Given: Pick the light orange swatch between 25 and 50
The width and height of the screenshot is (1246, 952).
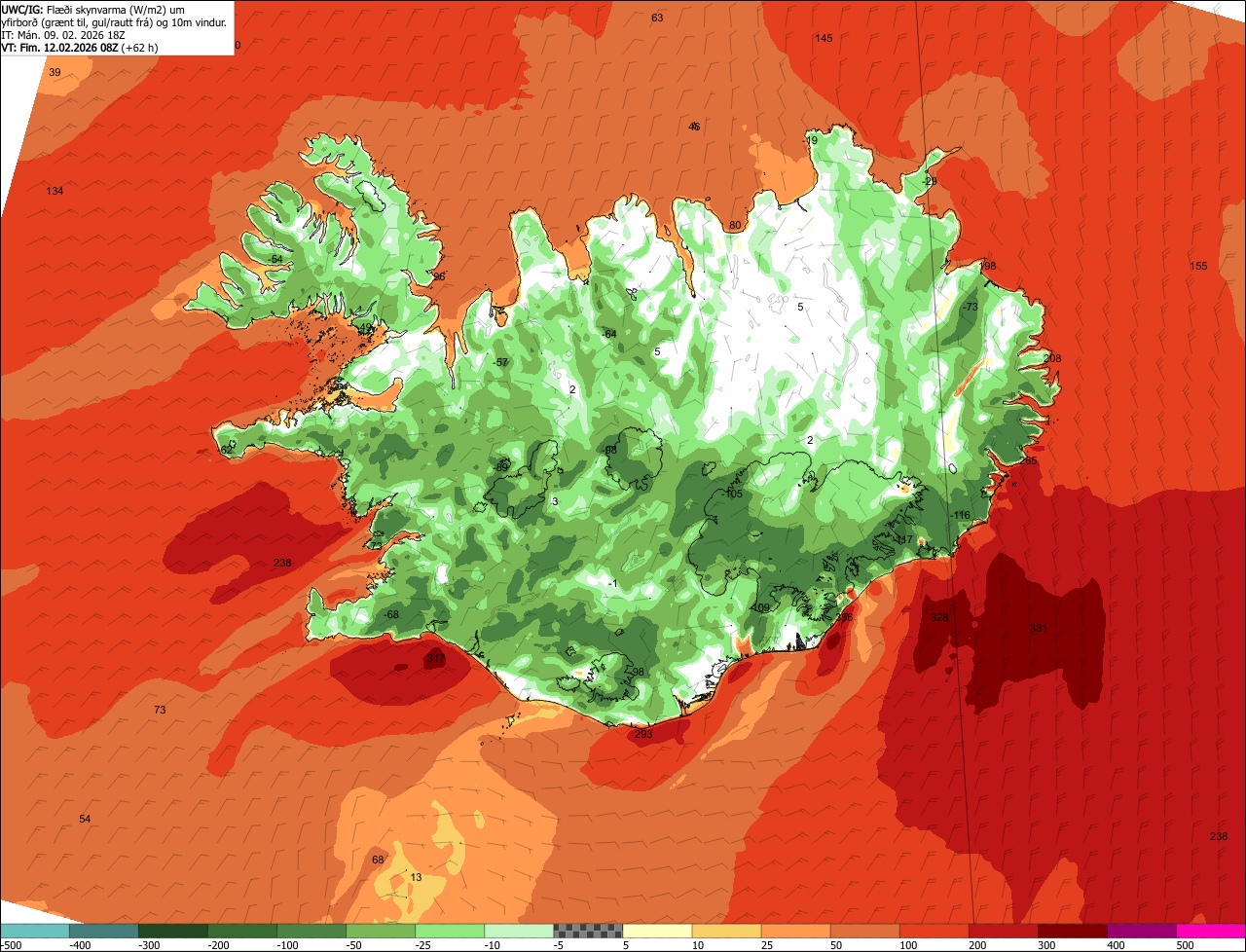Looking at the screenshot, I should point(795,931).
